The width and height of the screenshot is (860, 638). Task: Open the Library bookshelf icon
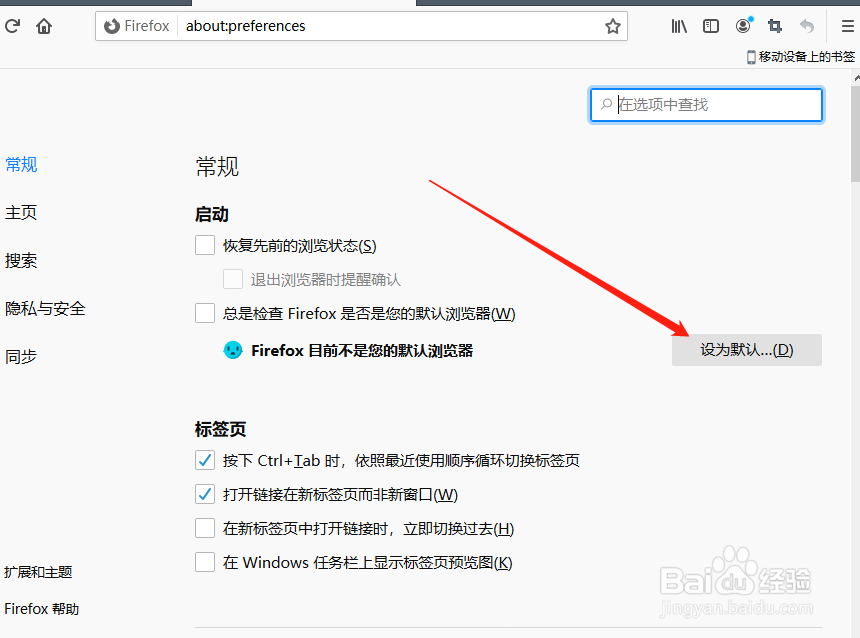click(679, 26)
